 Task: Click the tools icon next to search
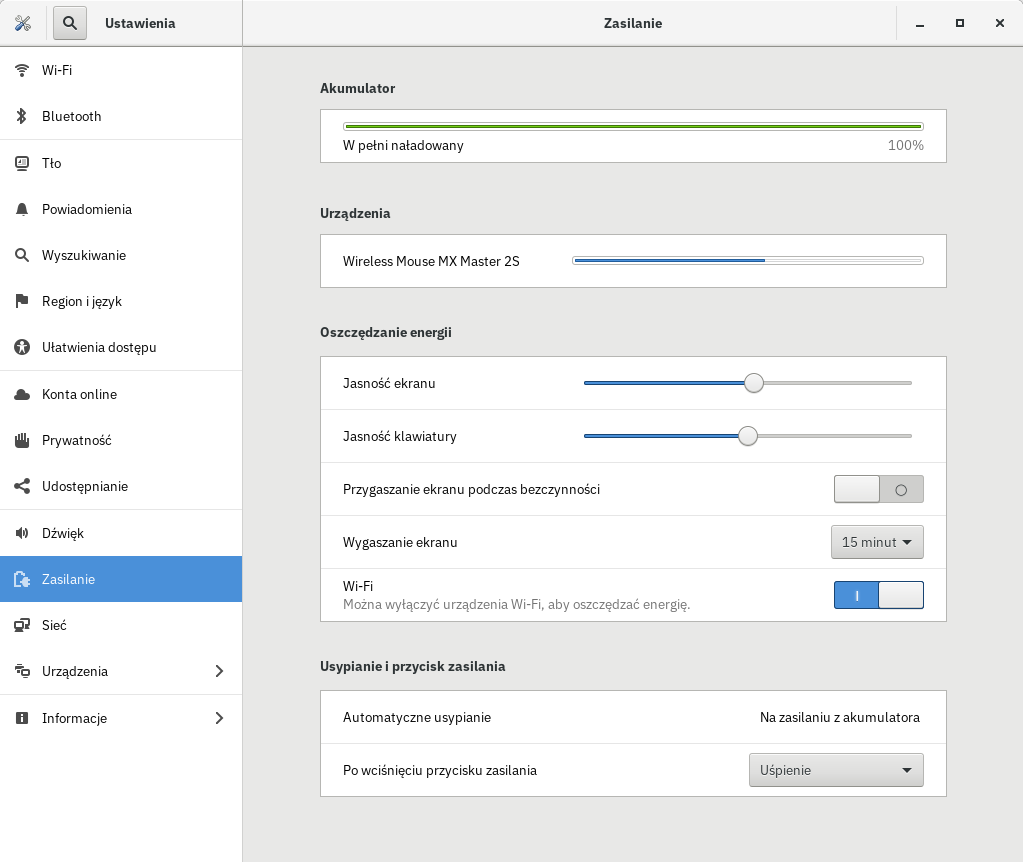[x=24, y=23]
